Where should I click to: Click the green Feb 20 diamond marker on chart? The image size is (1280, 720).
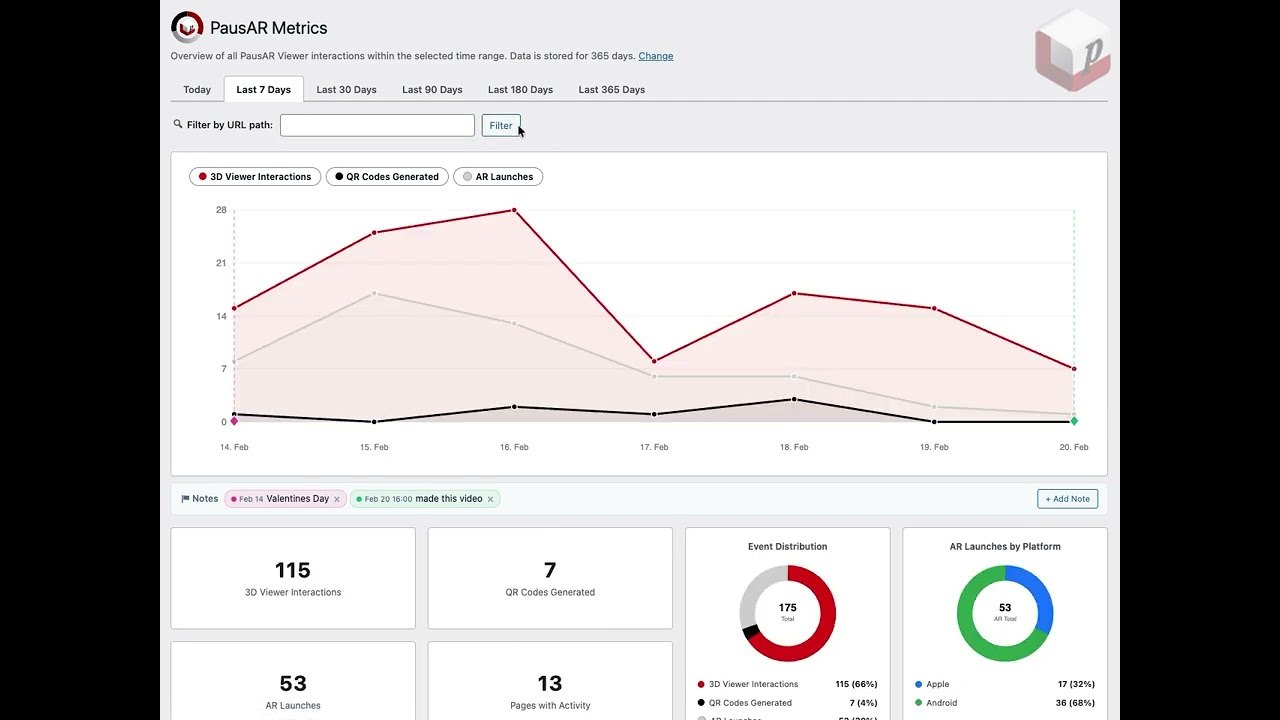(x=1074, y=421)
